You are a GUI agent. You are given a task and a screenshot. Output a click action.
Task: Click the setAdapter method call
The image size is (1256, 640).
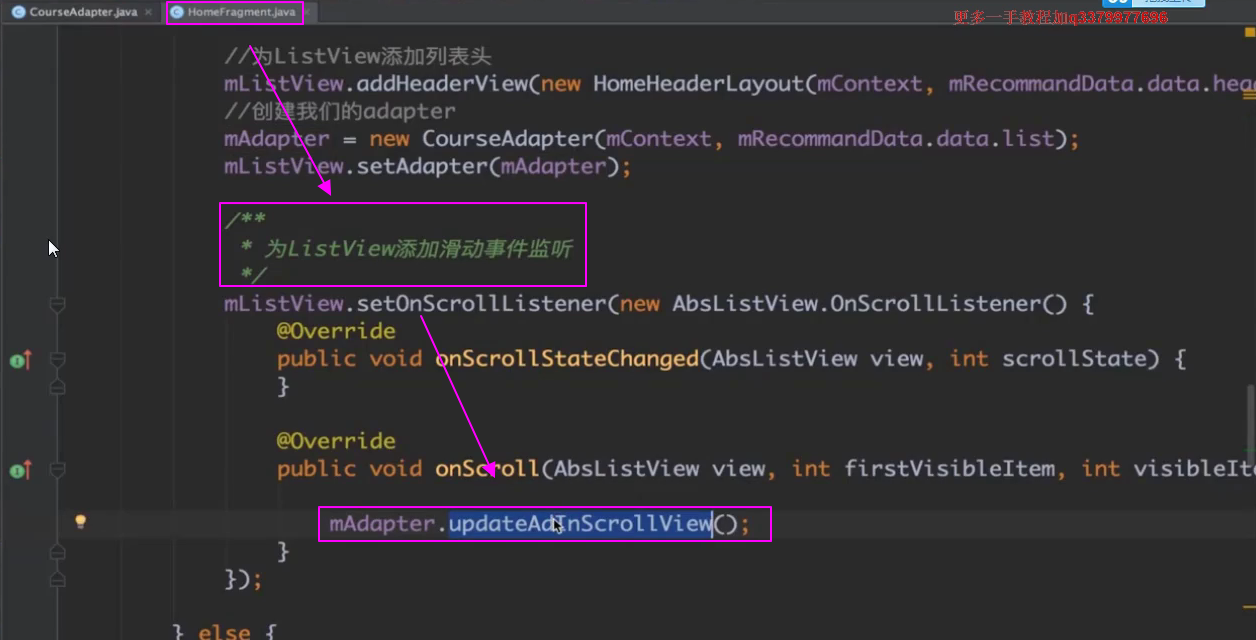tap(423, 166)
